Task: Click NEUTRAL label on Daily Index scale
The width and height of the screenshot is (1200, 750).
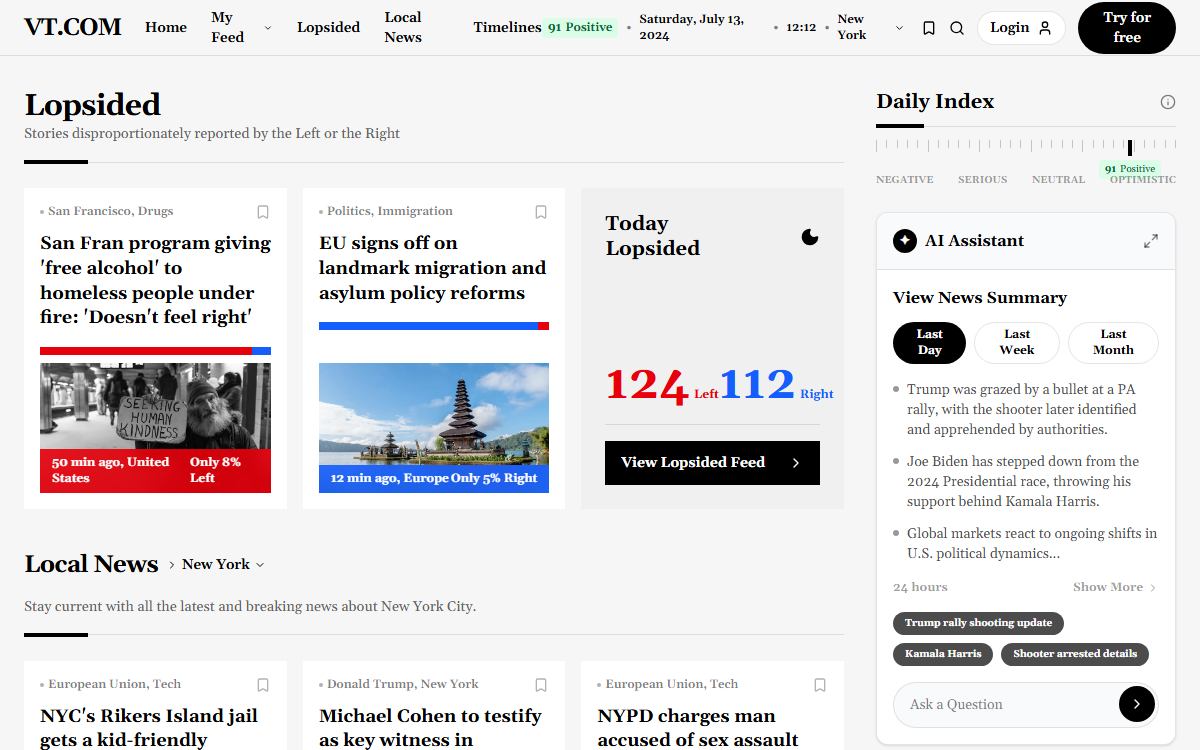Action: click(1058, 179)
